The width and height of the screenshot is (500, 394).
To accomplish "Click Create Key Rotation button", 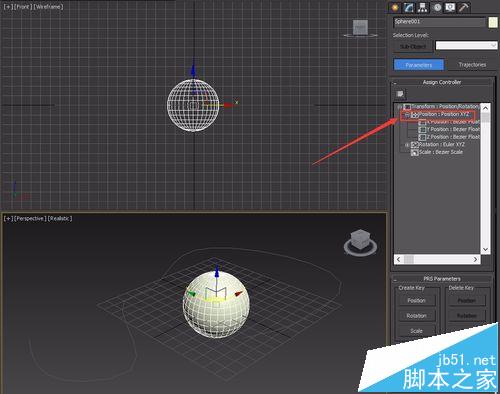I will point(416,316).
